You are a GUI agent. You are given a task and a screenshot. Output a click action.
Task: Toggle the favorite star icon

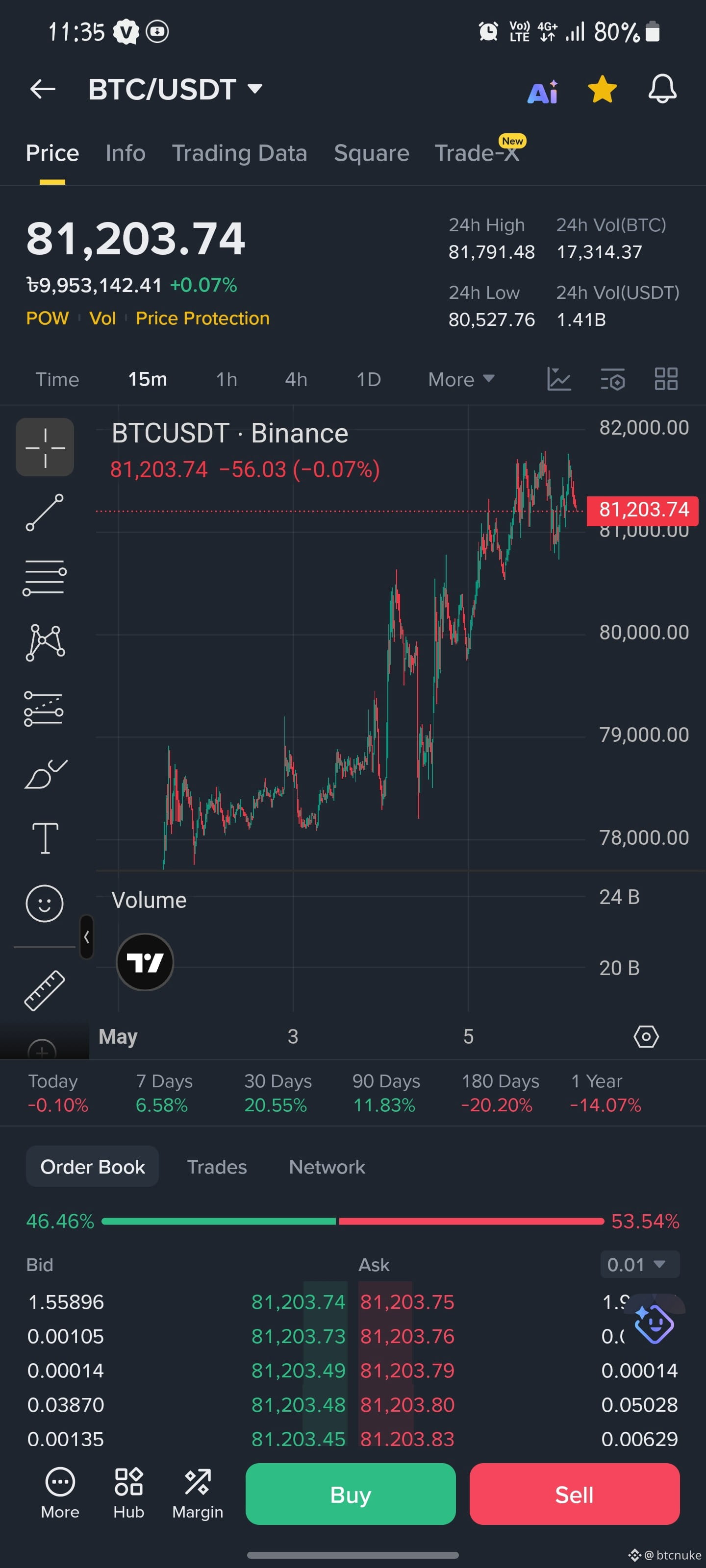coord(602,90)
